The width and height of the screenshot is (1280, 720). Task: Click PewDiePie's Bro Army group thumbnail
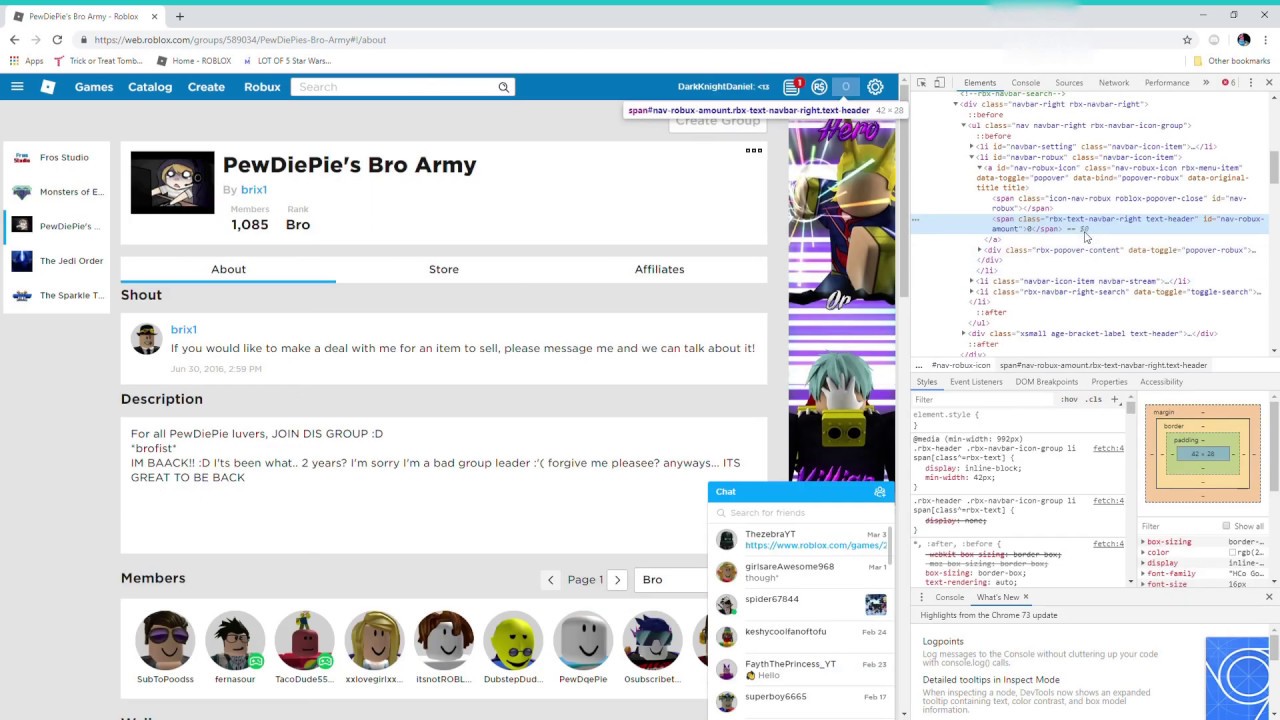point(172,182)
